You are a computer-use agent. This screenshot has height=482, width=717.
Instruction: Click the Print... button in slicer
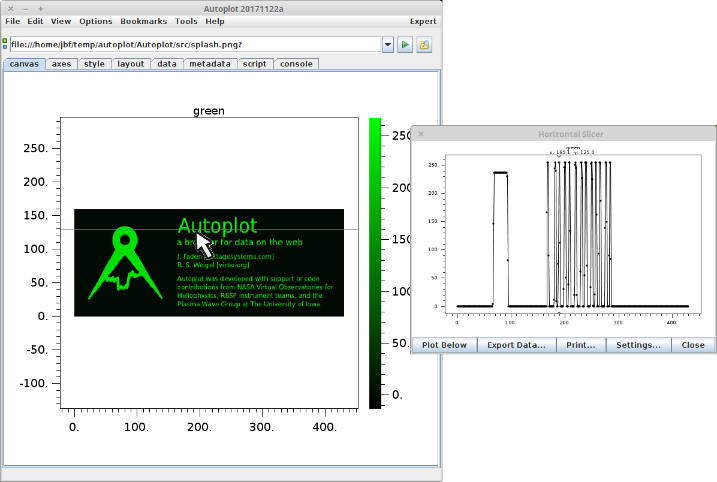pyautogui.click(x=581, y=345)
